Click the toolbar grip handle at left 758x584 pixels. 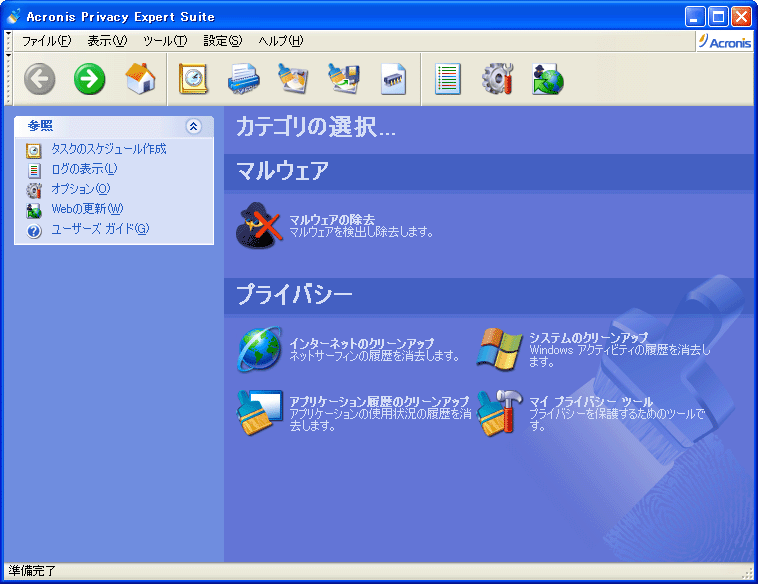point(8,79)
